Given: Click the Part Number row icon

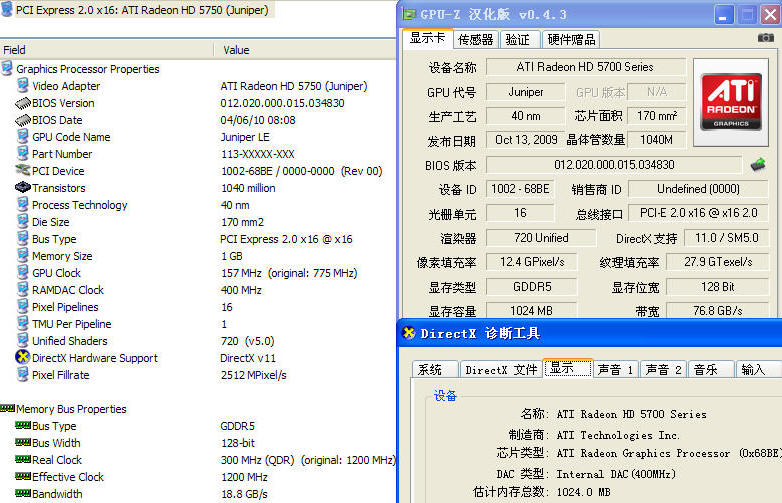Looking at the screenshot, I should click(x=23, y=154).
